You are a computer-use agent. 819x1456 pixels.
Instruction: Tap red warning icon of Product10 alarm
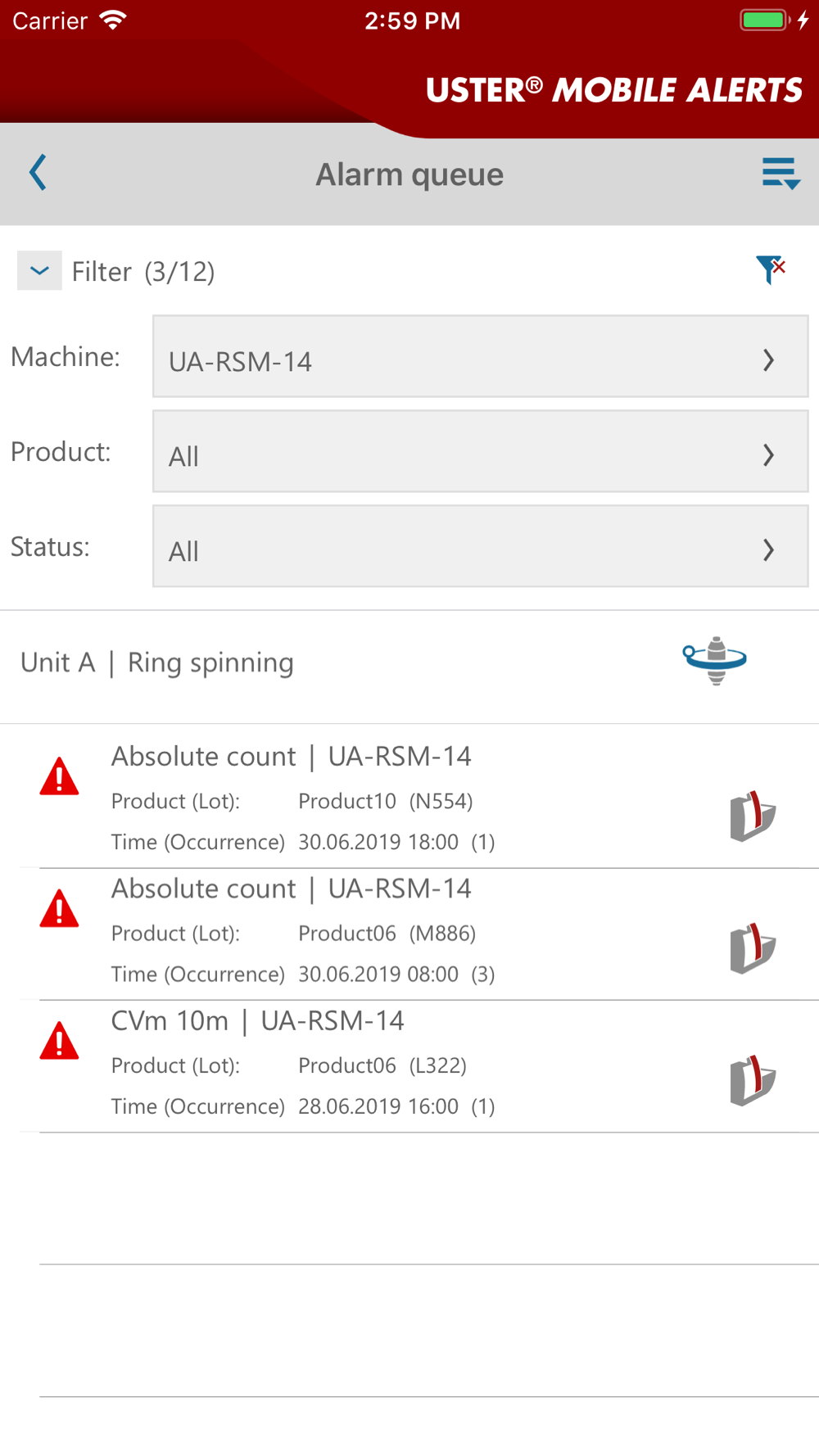(x=59, y=778)
